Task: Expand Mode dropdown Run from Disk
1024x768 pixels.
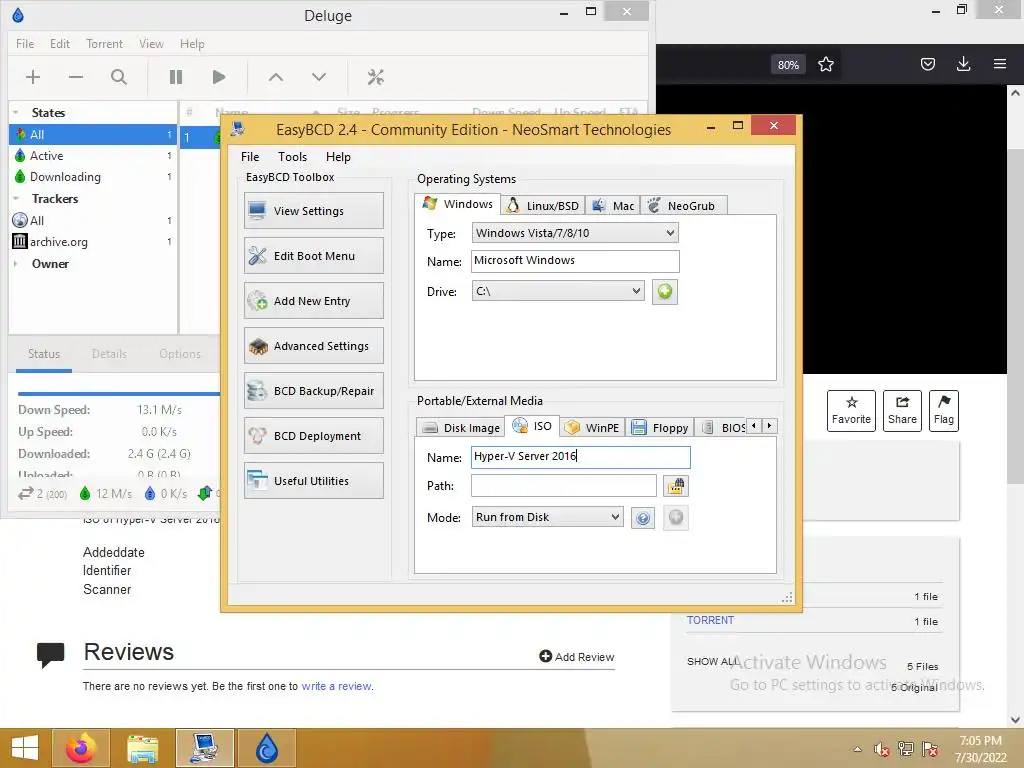Action: pos(547,517)
